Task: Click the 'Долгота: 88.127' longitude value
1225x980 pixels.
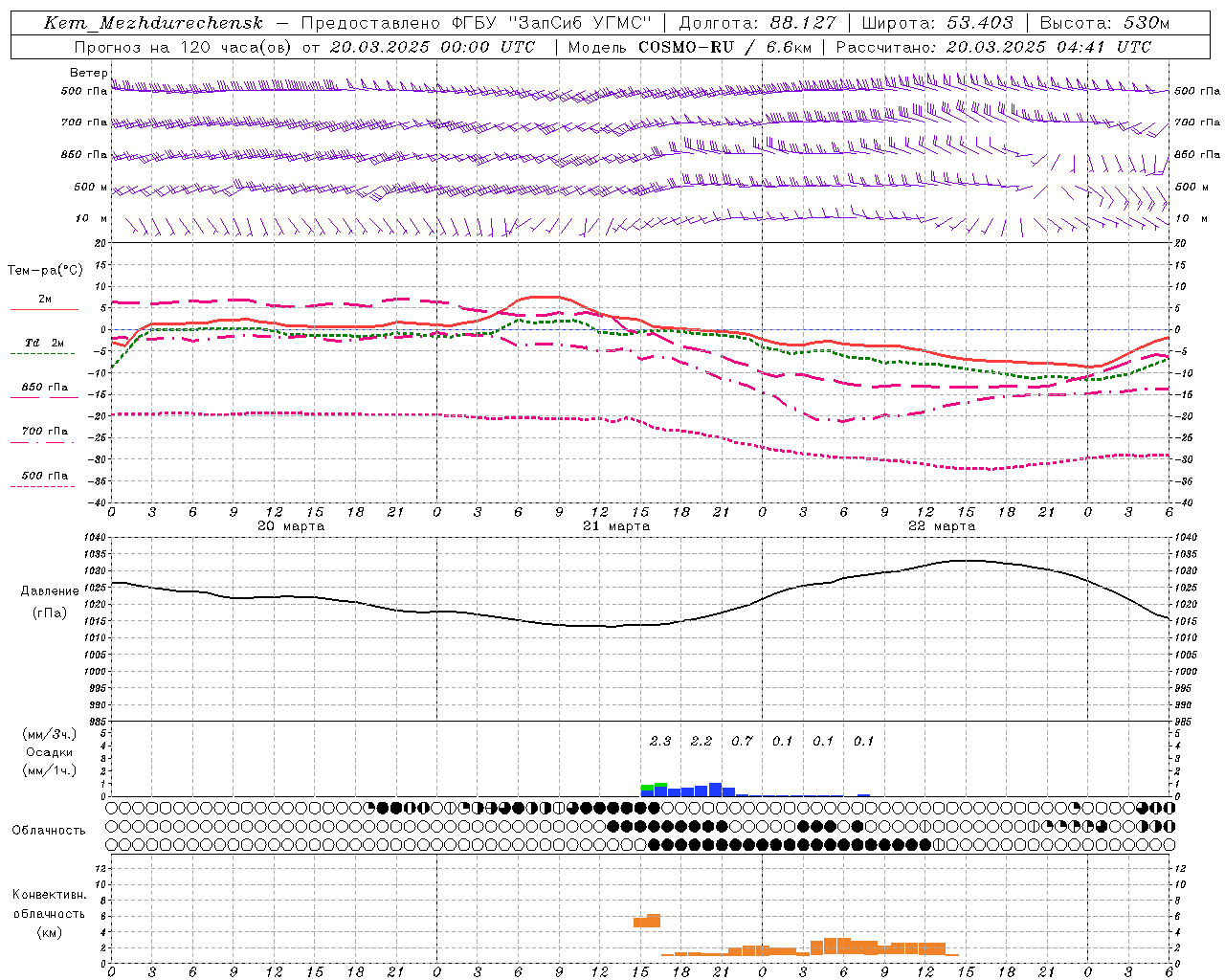Action: [x=757, y=23]
